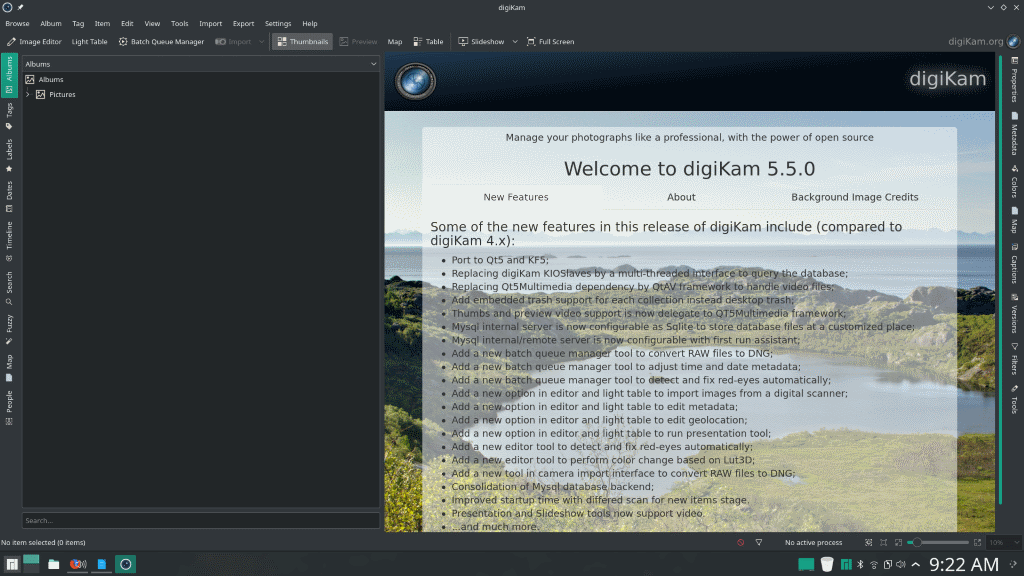Switch to Table view mode

[x=427, y=41]
